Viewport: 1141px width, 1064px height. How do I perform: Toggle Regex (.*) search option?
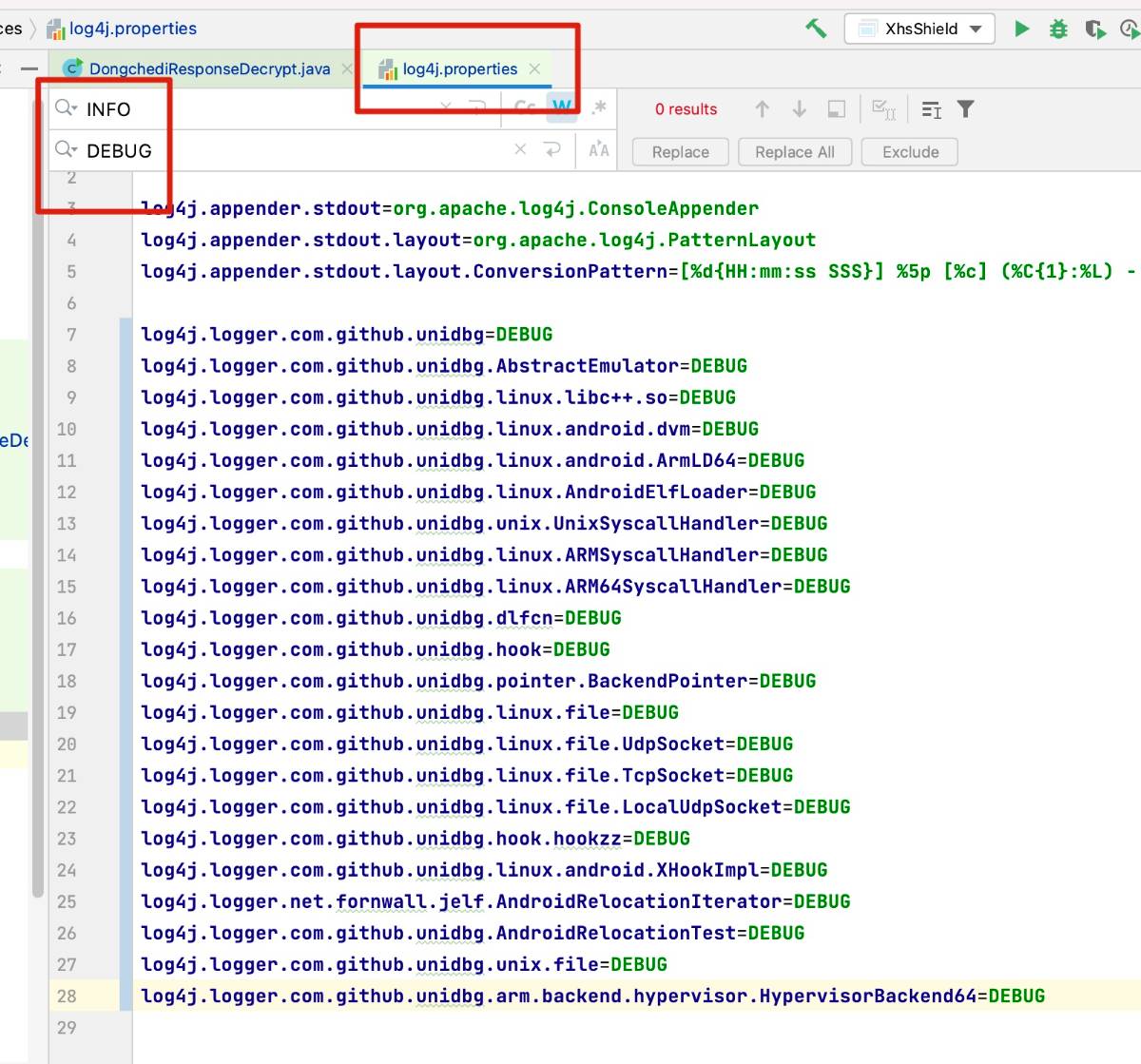click(x=598, y=107)
